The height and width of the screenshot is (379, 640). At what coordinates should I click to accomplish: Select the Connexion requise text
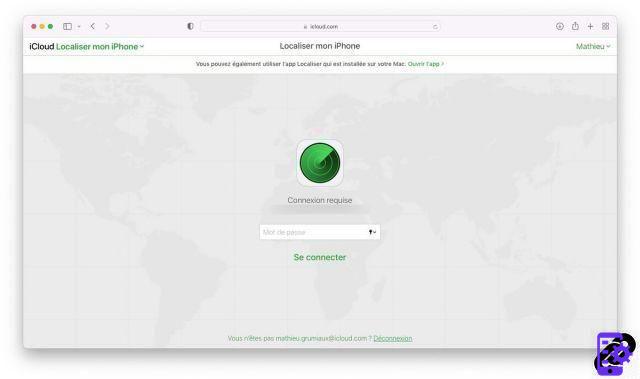320,200
